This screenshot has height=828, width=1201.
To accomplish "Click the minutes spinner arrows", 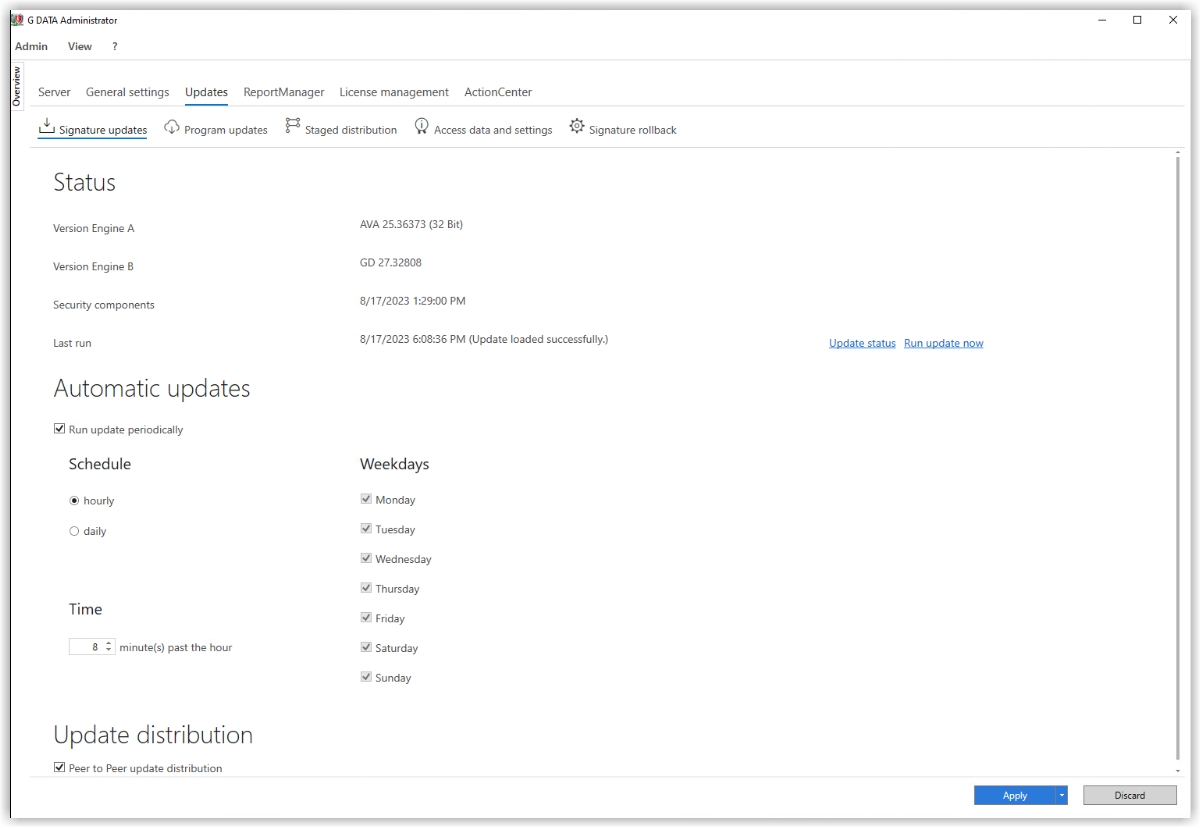I will [109, 647].
